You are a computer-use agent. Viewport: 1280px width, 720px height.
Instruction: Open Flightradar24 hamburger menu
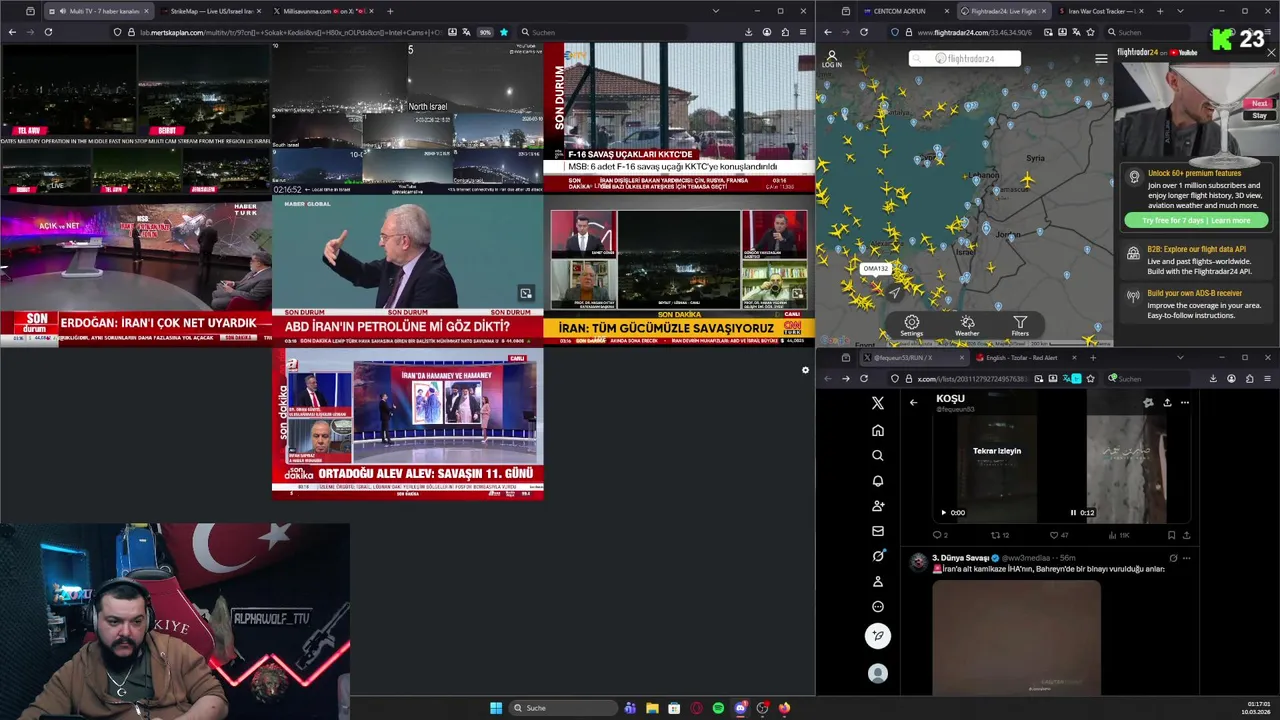[1101, 59]
